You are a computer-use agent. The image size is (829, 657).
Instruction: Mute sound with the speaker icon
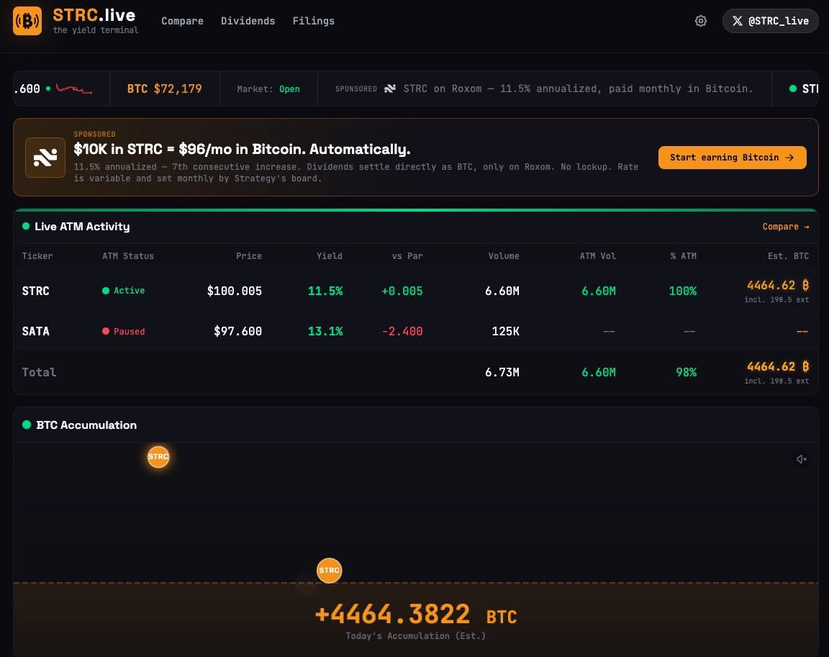[x=802, y=459]
